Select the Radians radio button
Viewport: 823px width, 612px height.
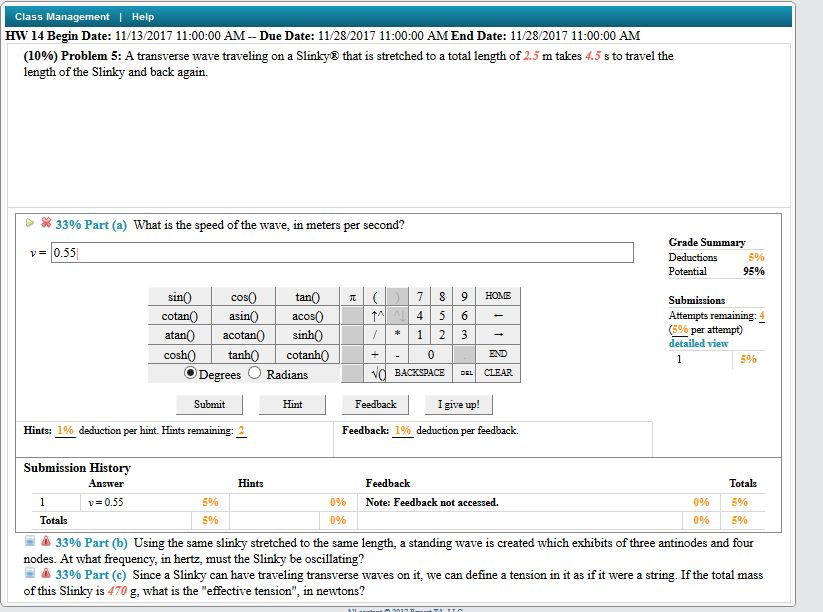(255, 373)
